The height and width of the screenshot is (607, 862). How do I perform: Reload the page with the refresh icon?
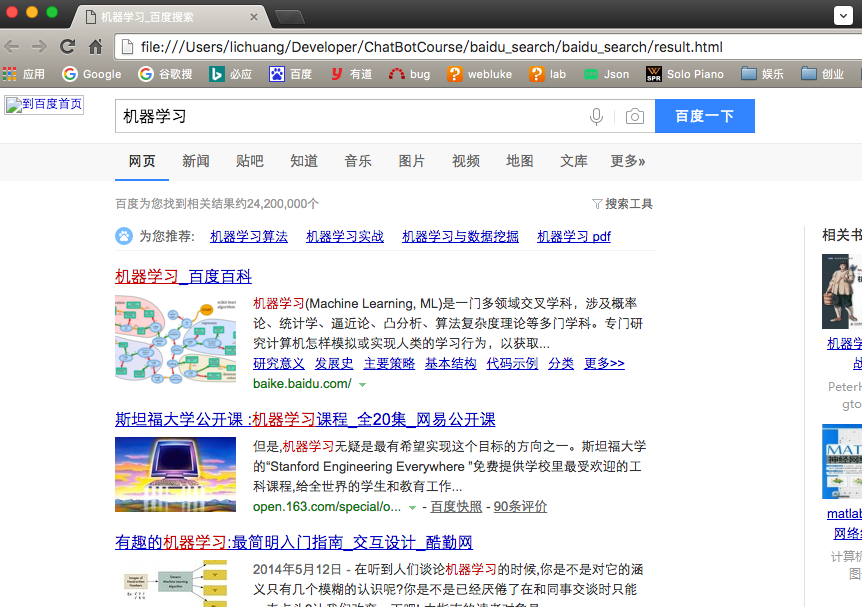[67, 46]
